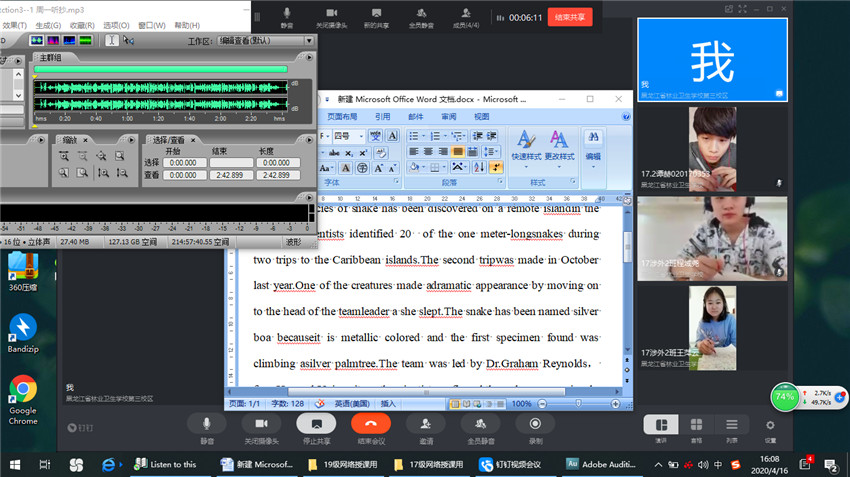Click the empty selection end field
The image size is (850, 477).
coord(231,163)
